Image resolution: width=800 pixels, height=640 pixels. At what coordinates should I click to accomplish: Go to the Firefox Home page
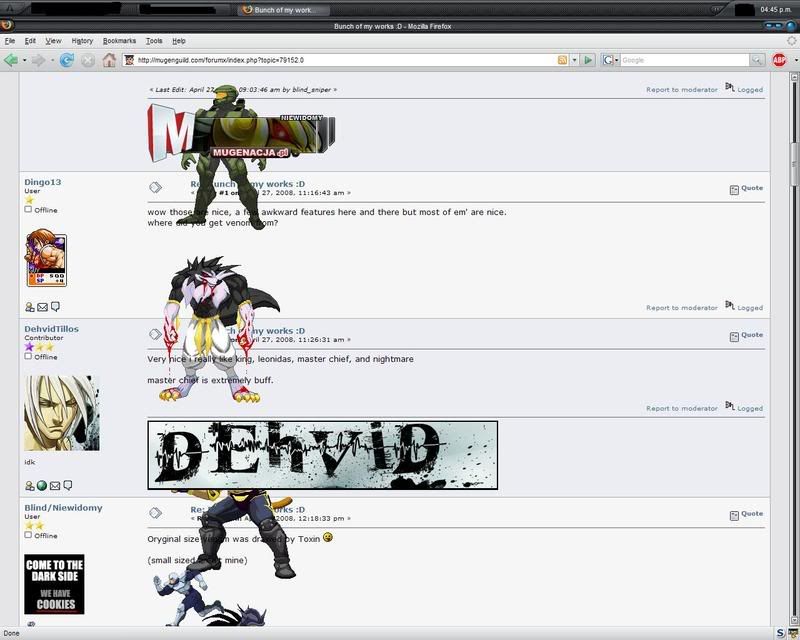(x=109, y=60)
